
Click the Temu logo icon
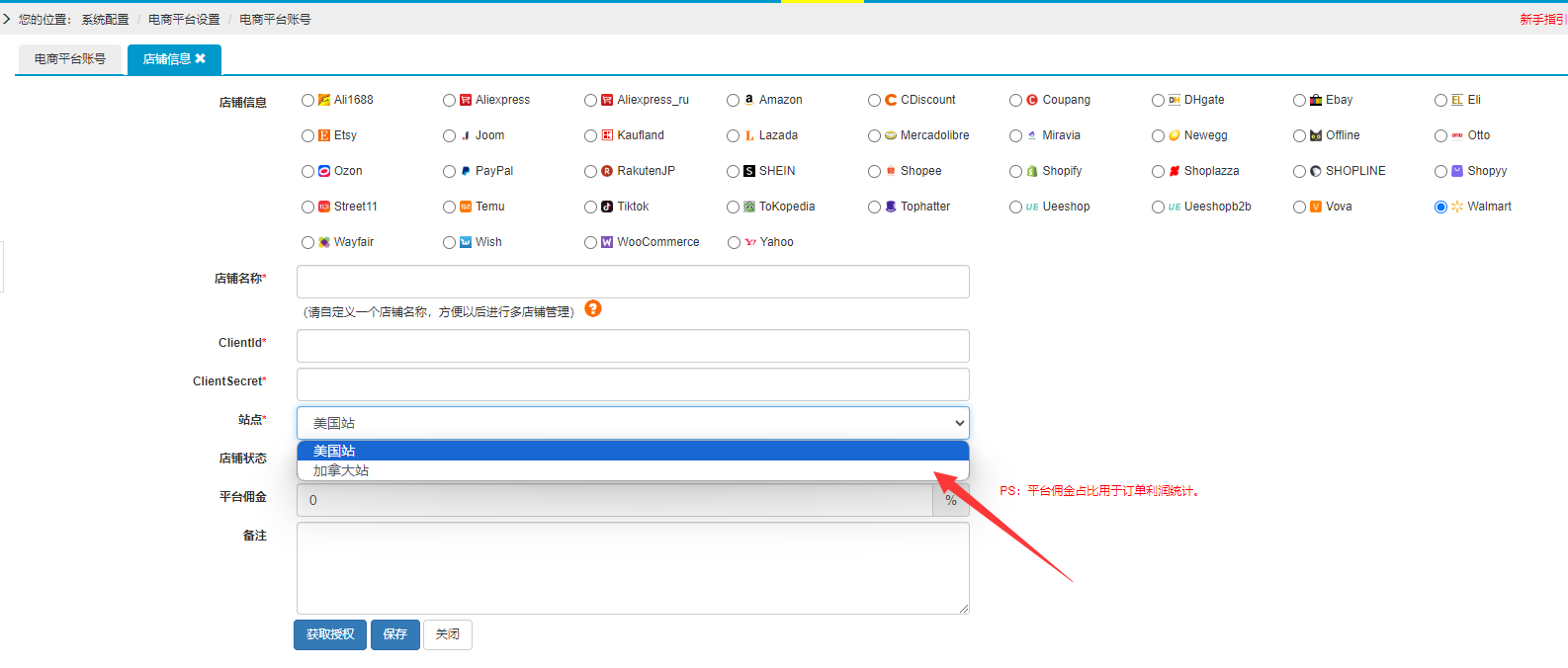coord(466,207)
